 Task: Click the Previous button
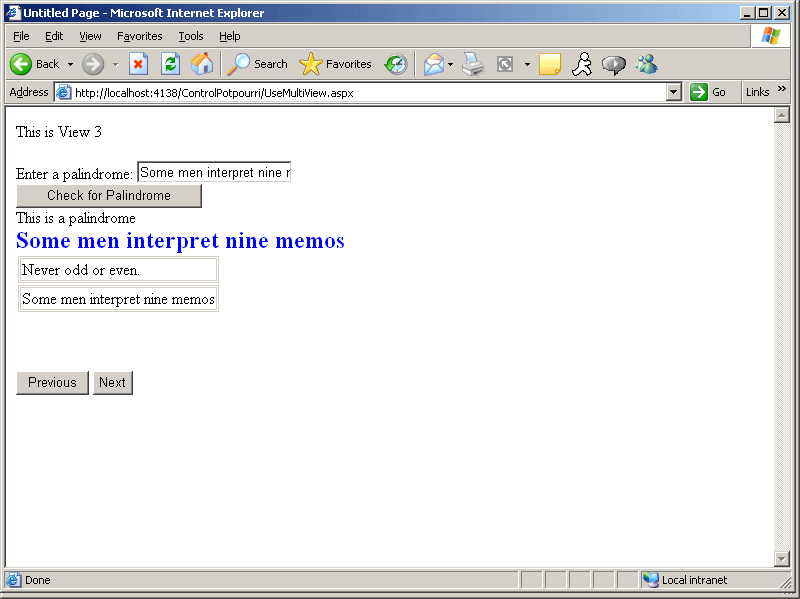point(52,383)
